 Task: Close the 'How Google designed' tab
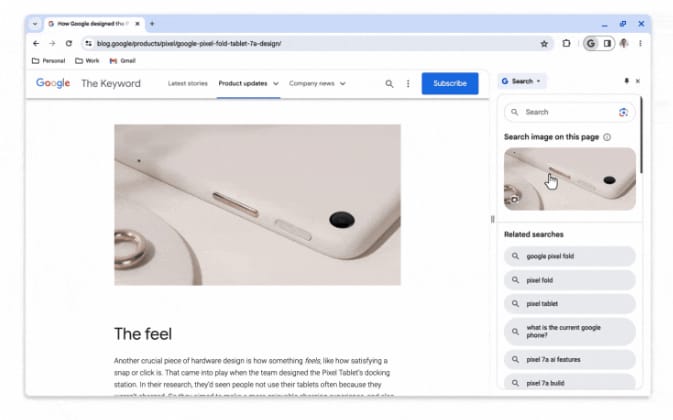(x=137, y=24)
